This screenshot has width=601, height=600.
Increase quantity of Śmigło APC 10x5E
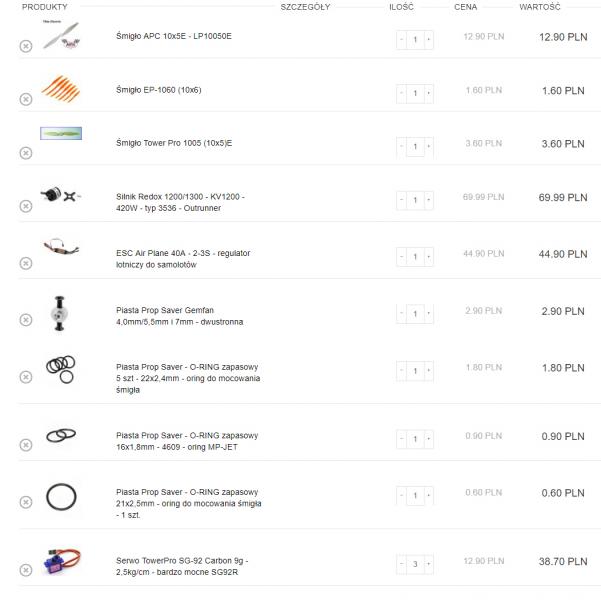[429, 40]
